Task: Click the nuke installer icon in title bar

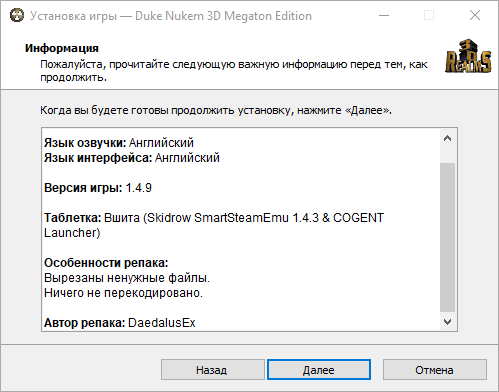Action: pyautogui.click(x=17, y=15)
